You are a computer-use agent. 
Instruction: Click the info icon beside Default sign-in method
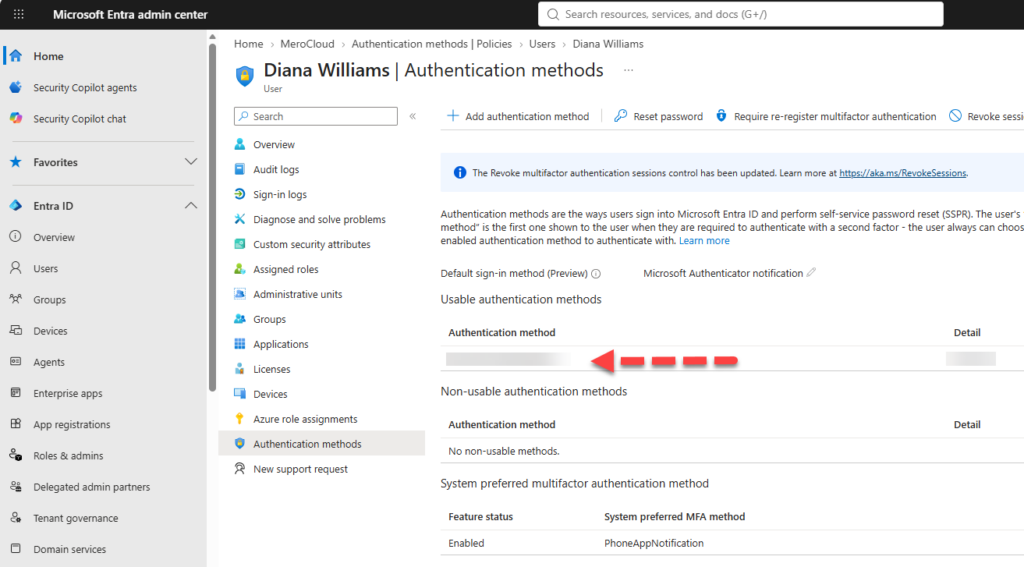596,274
